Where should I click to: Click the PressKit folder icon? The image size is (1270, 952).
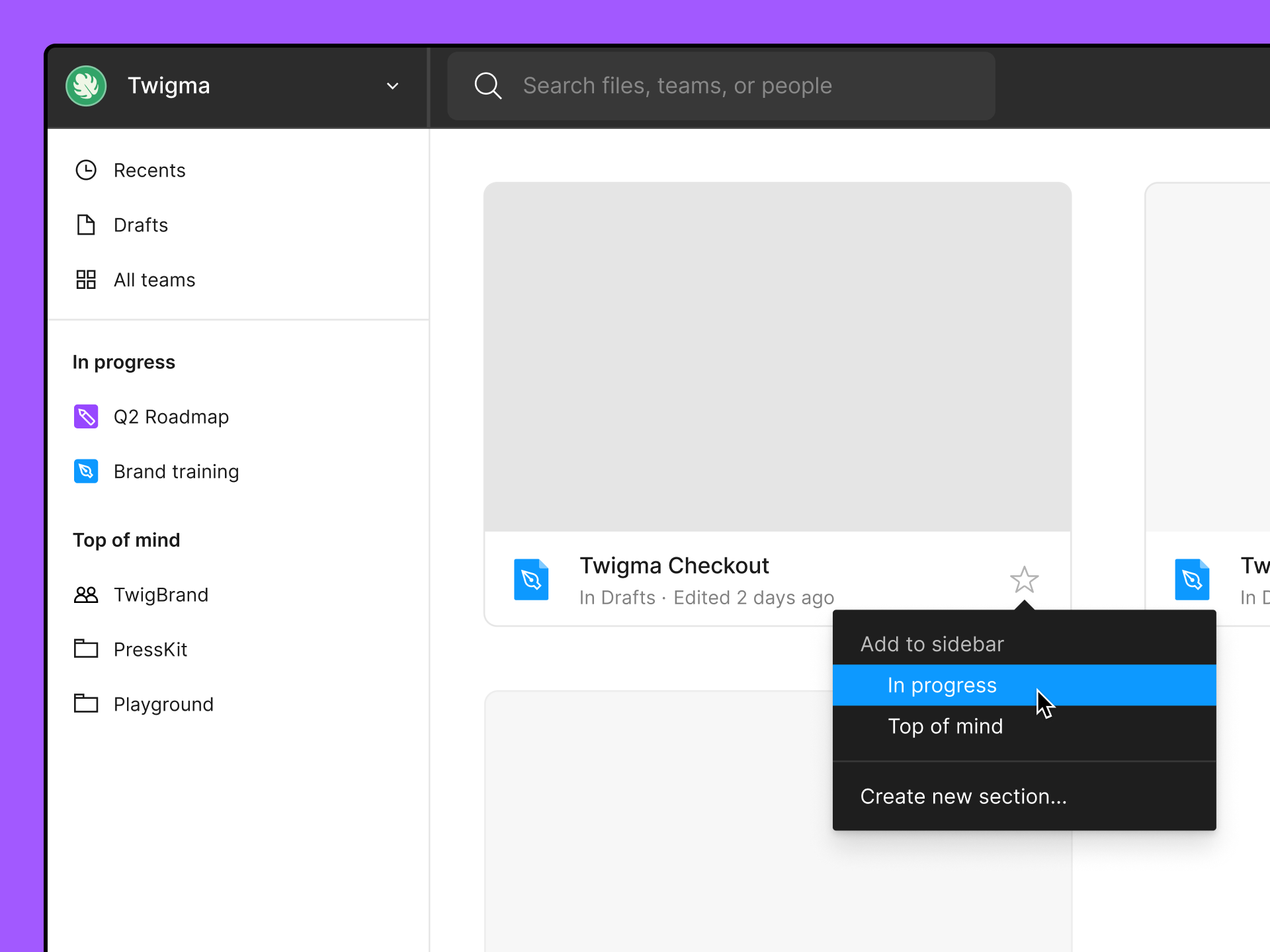[x=86, y=649]
